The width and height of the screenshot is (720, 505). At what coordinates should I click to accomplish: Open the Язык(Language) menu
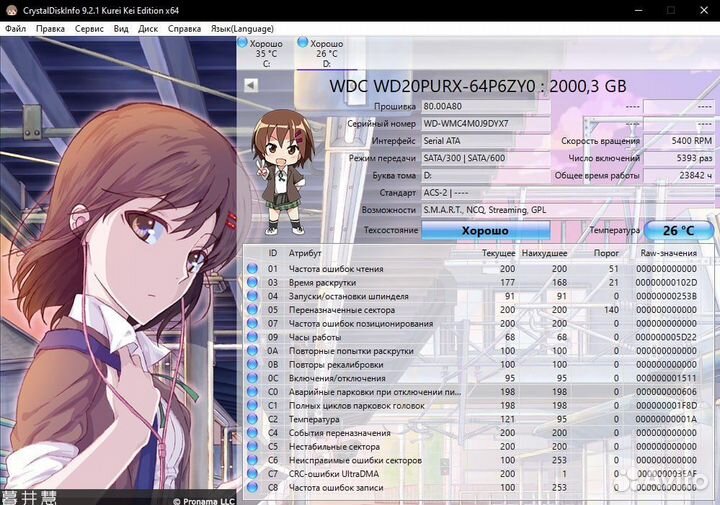(x=242, y=28)
